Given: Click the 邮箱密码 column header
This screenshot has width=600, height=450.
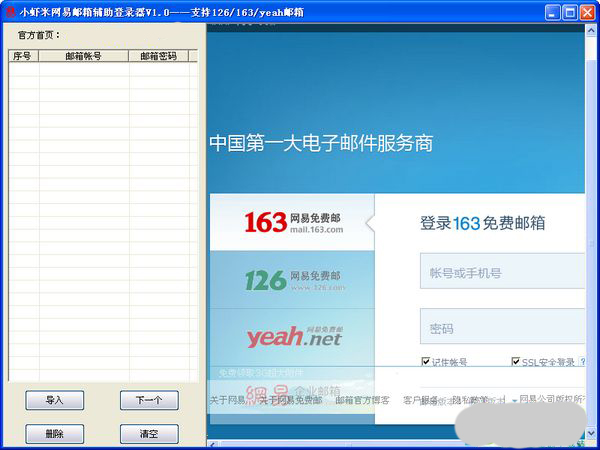Looking at the screenshot, I should click(x=158, y=56).
